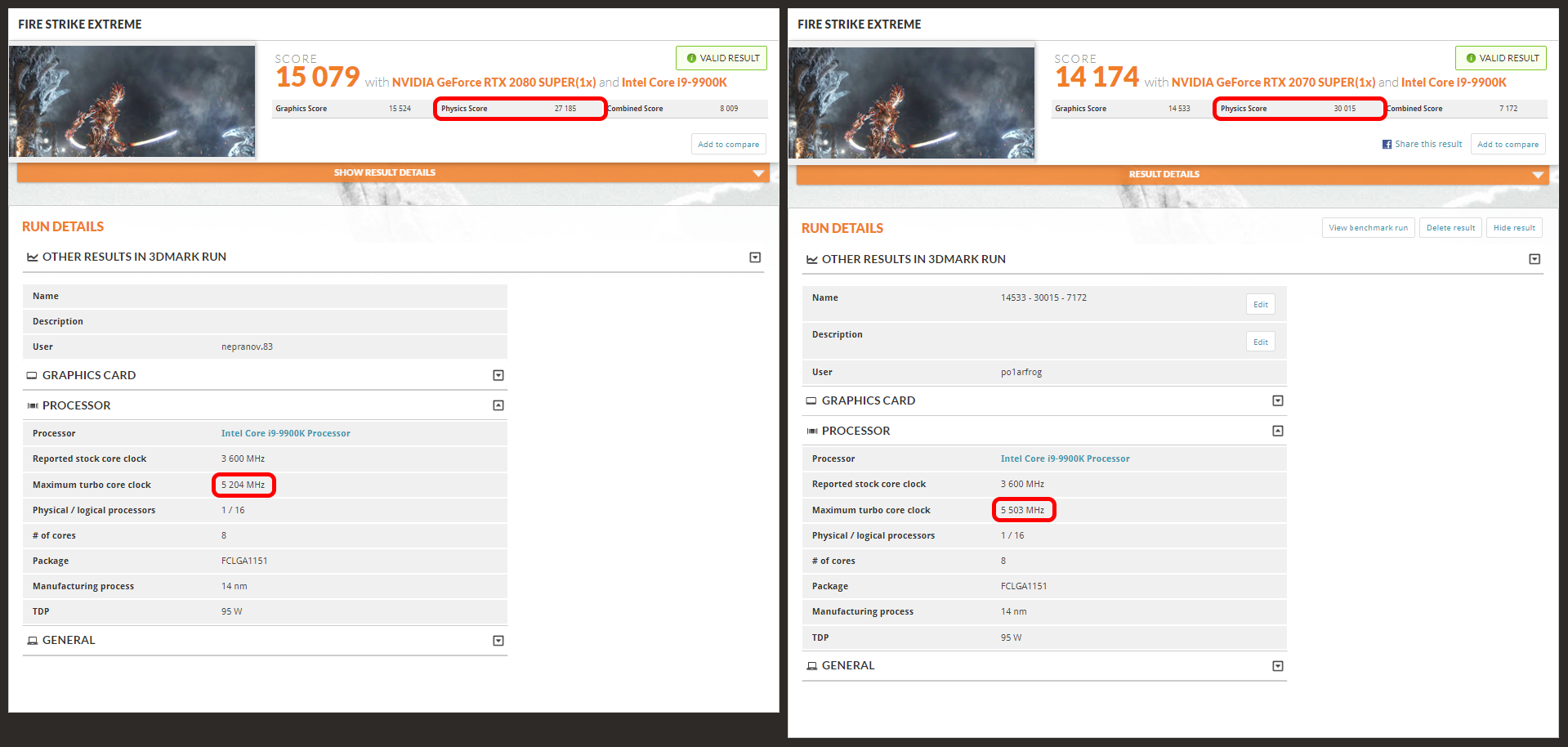This screenshot has height=747, width=1568.
Task: Click Add to compare on the RTX 2080 result
Action: [x=729, y=144]
